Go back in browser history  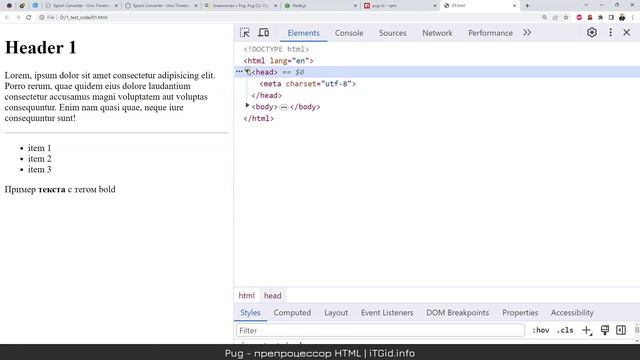pyautogui.click(x=7, y=18)
